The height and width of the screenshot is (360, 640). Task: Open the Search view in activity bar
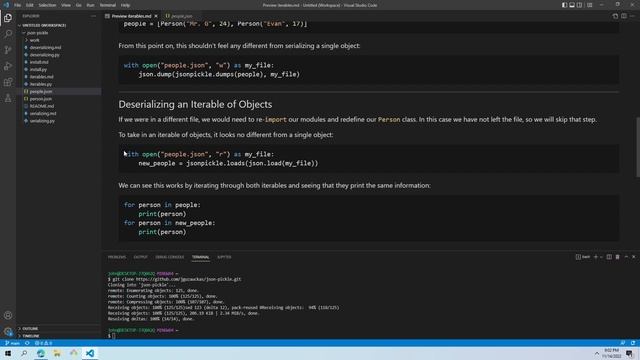point(8,34)
